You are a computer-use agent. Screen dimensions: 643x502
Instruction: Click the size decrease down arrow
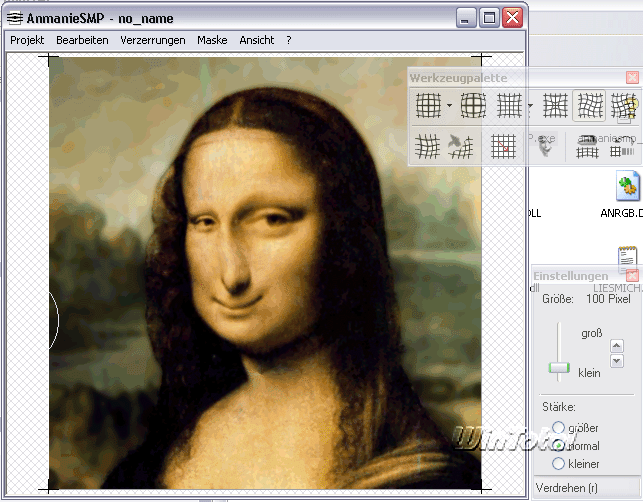tap(616, 359)
